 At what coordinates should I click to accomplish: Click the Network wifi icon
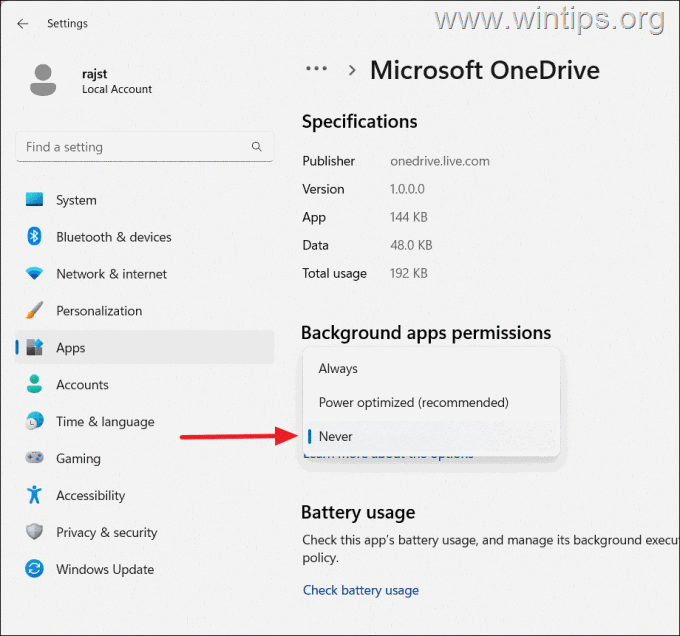(x=34, y=273)
